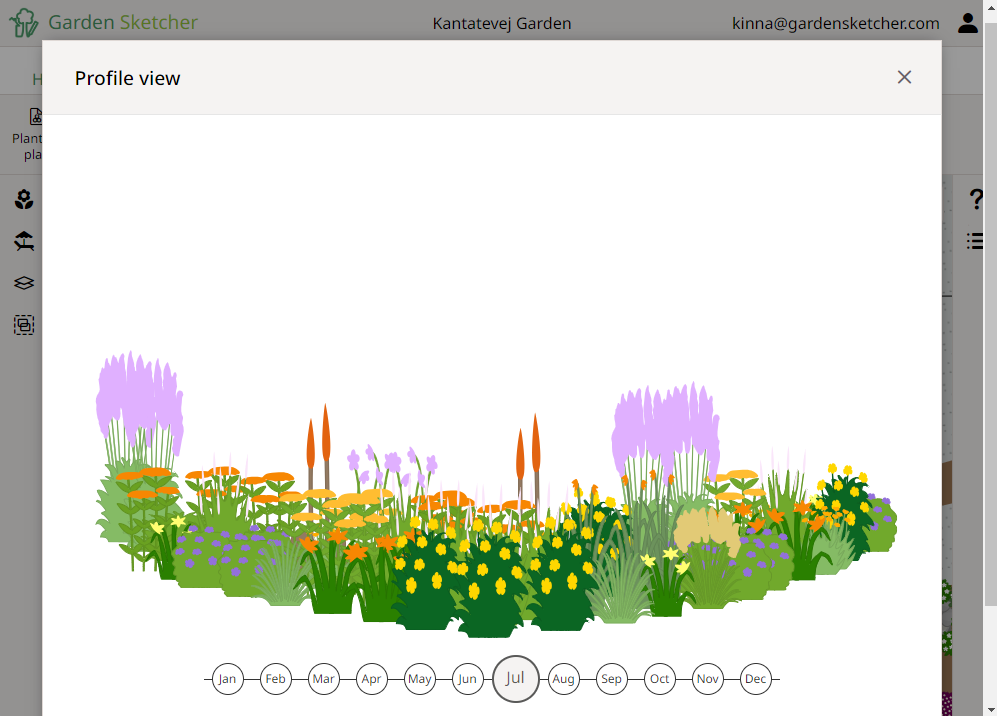Click the object grouping icon in the sidebar

23,325
